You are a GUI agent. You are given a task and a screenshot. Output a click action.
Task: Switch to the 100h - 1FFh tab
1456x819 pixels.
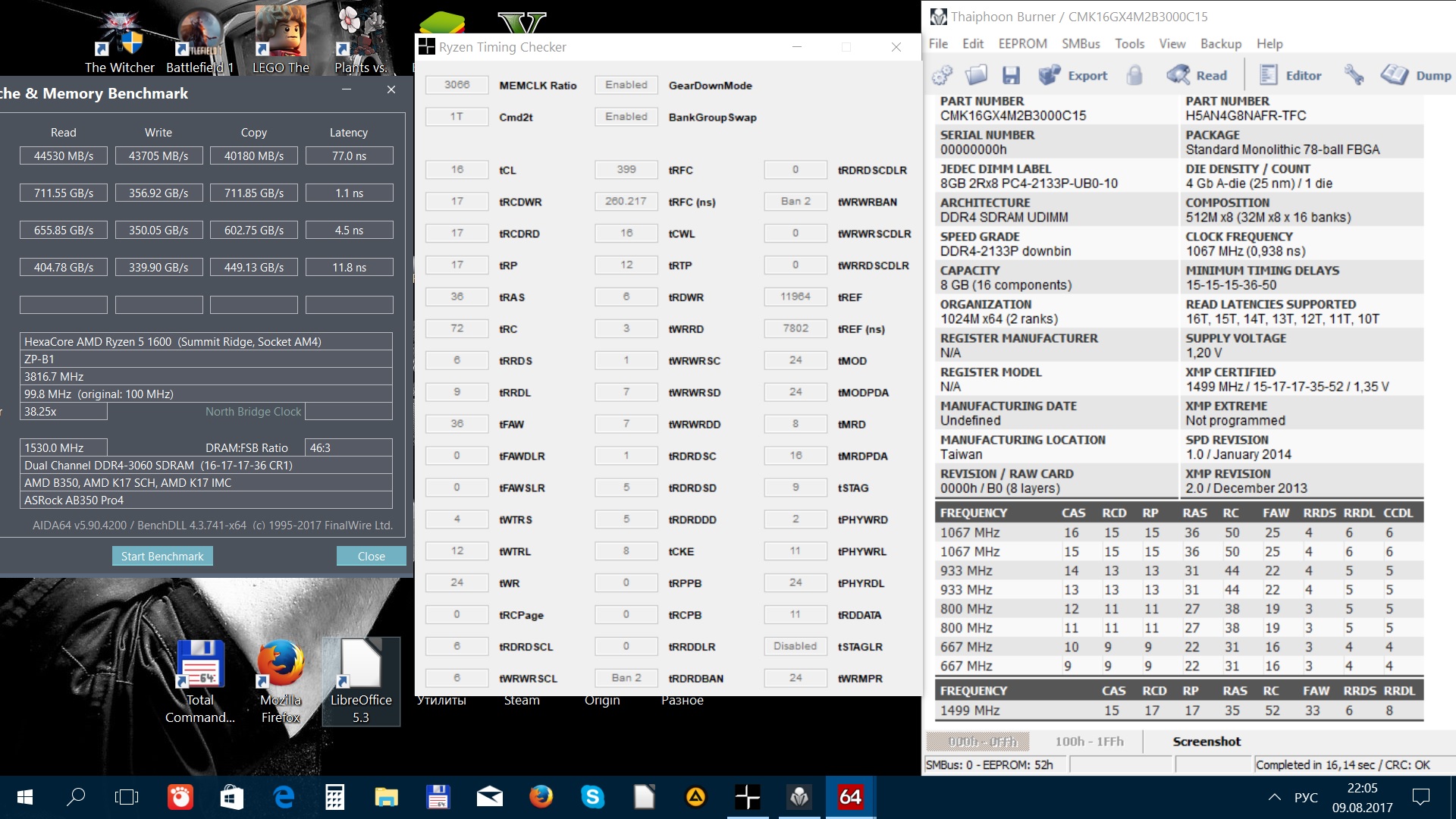1089,742
